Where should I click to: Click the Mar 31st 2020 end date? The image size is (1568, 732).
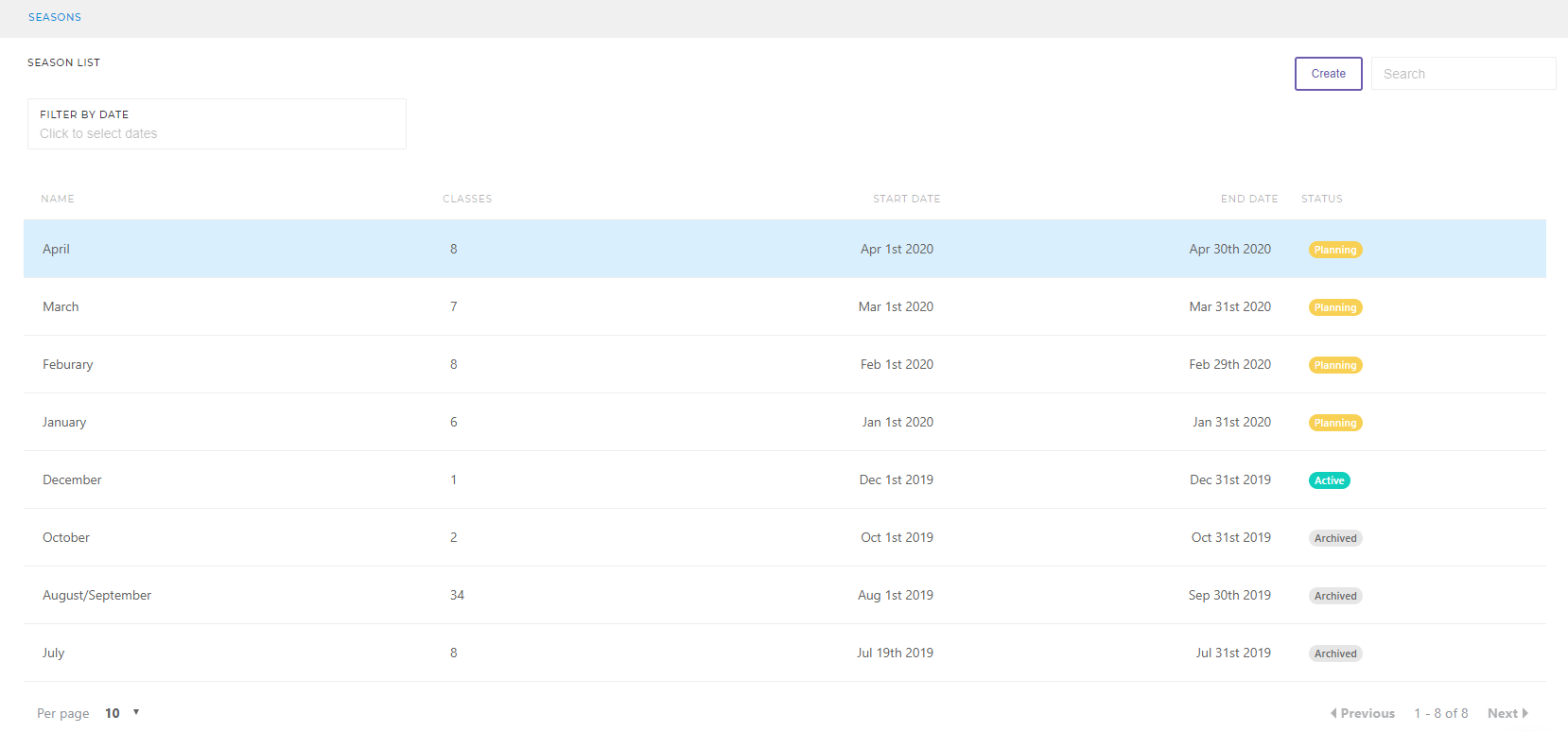[x=1230, y=306]
